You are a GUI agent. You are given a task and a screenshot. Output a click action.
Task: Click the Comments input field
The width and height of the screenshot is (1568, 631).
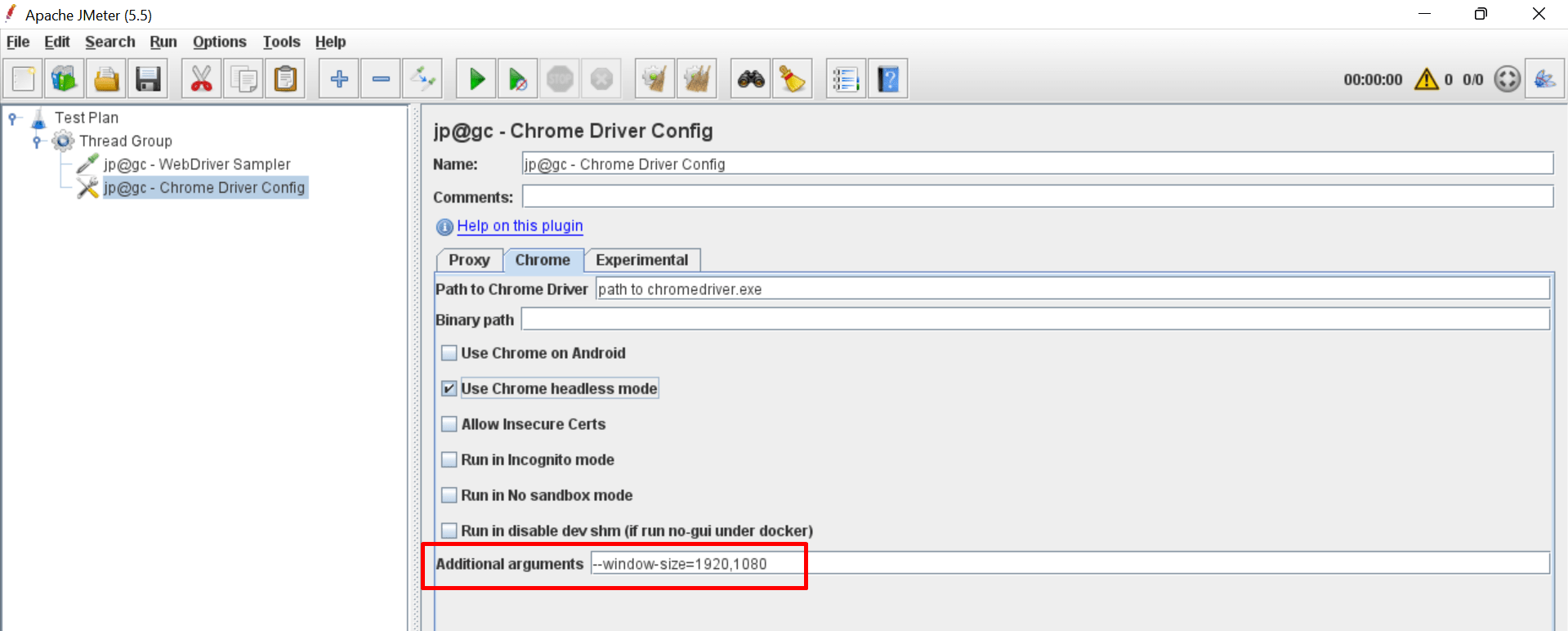click(1038, 196)
